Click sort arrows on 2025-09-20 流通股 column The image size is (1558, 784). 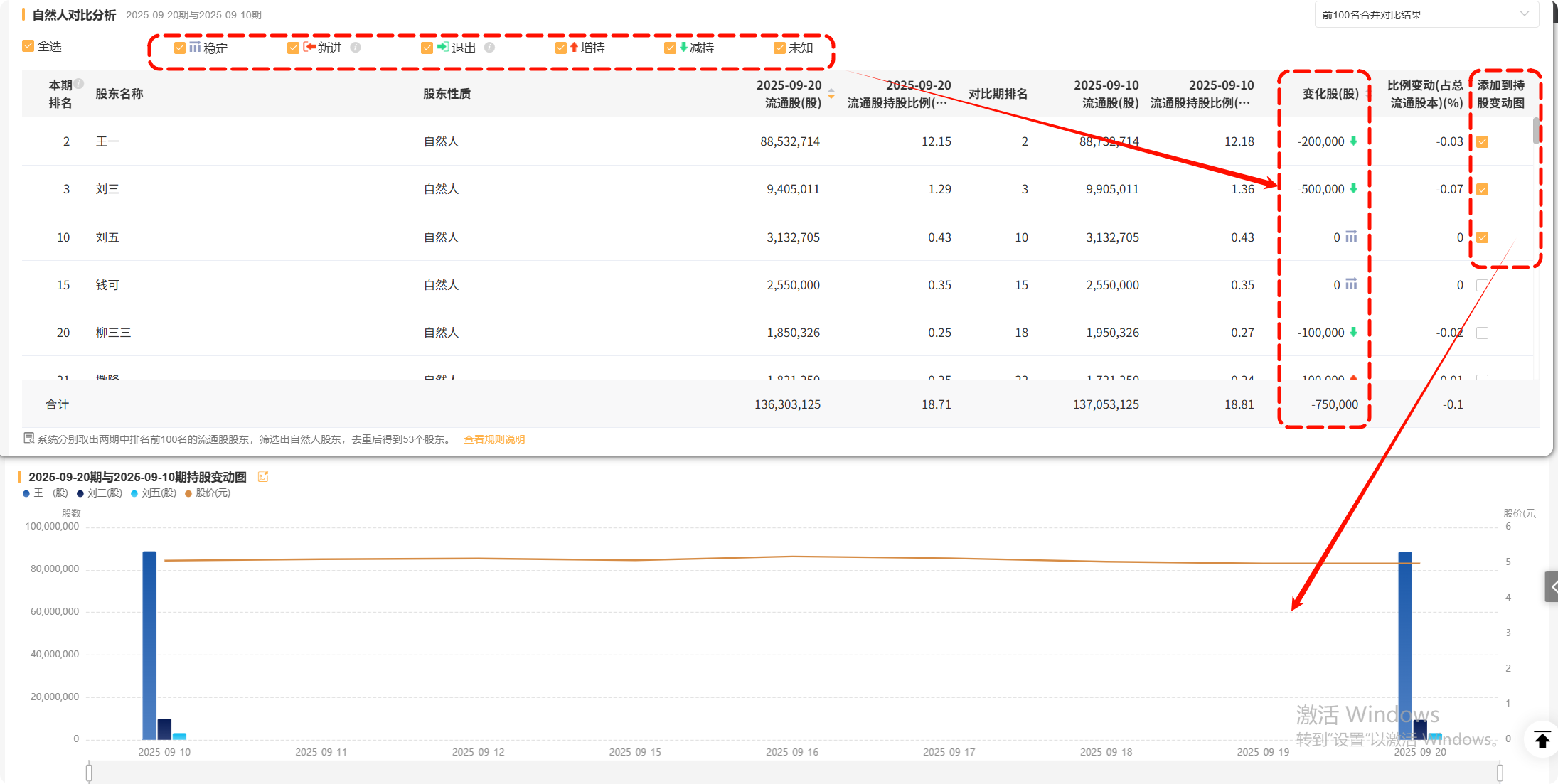pos(831,94)
